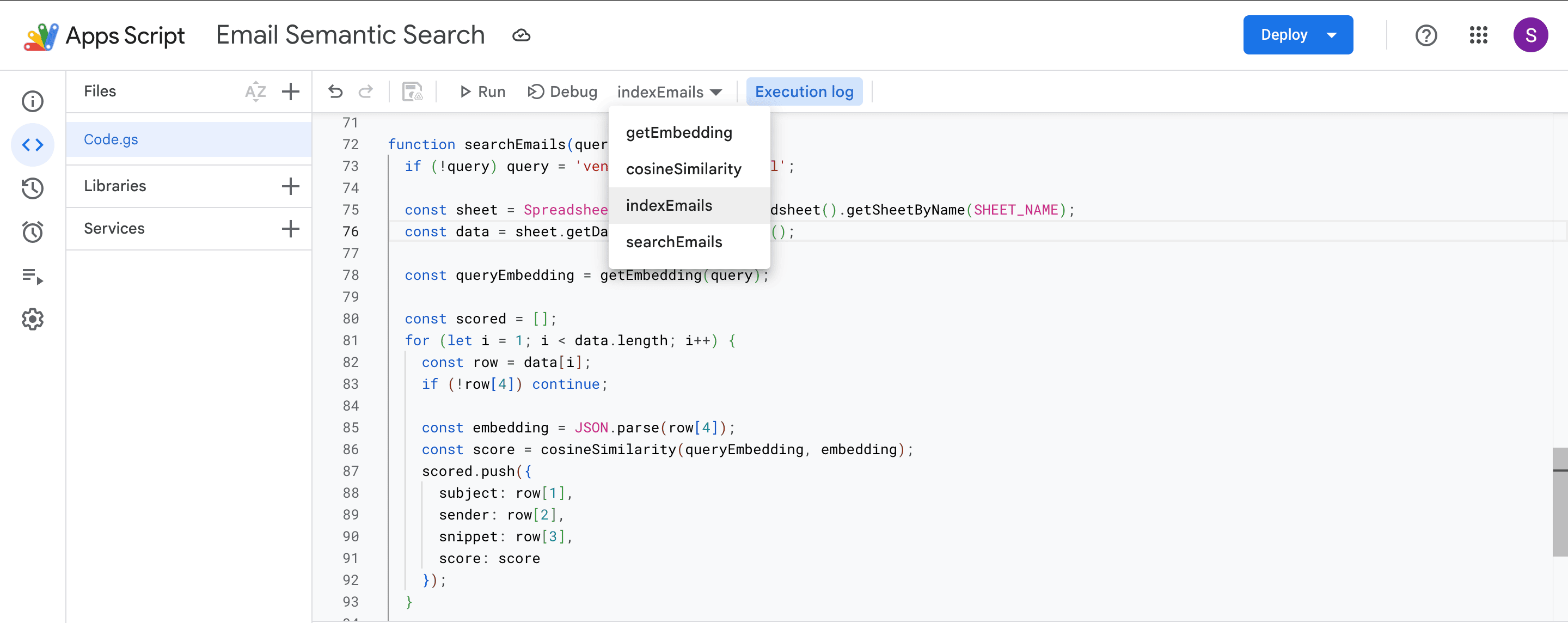Viewport: 1568px width, 623px height.
Task: Debug the selected function
Action: [x=562, y=91]
